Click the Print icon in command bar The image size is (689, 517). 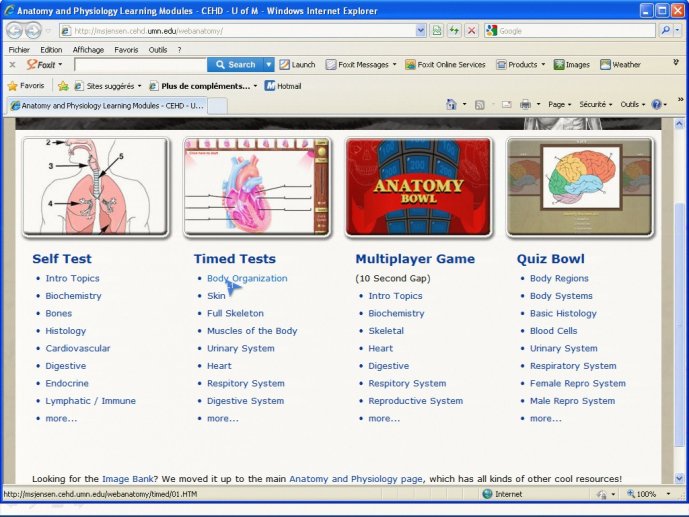pos(525,105)
